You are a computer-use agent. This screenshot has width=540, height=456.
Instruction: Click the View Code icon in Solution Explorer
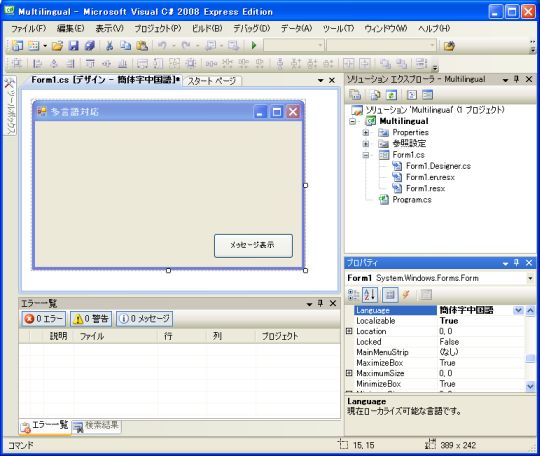(x=412, y=95)
